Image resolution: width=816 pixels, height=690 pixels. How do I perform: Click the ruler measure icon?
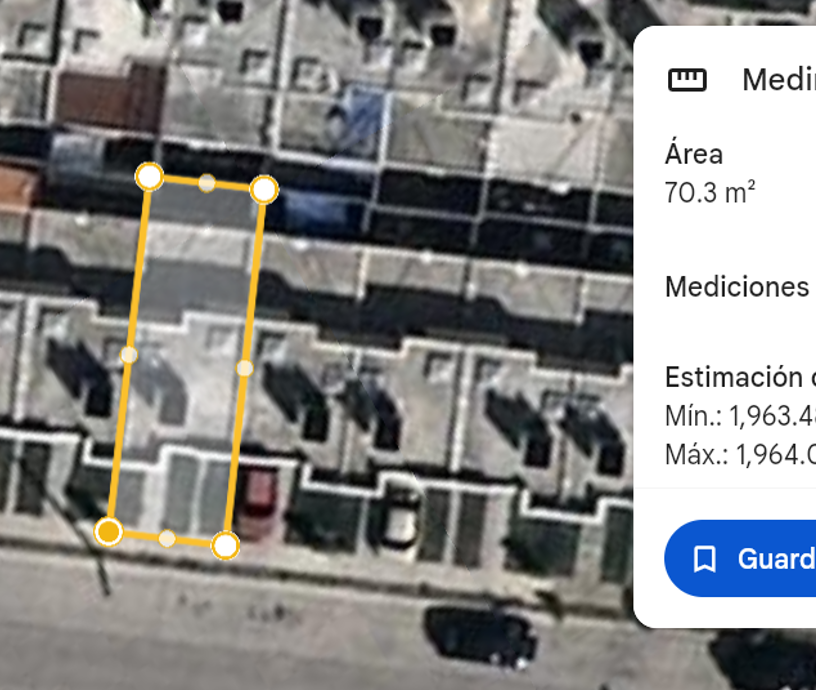pos(687,80)
